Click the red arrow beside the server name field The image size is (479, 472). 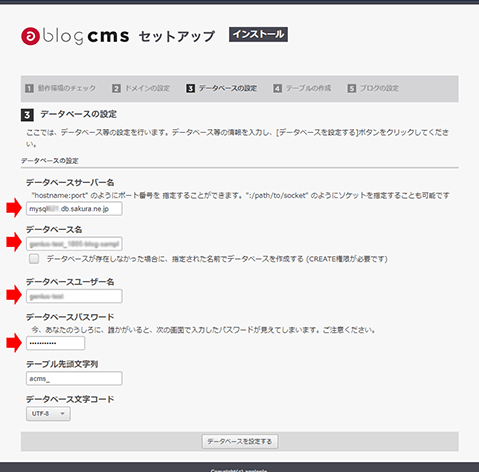click(14, 208)
